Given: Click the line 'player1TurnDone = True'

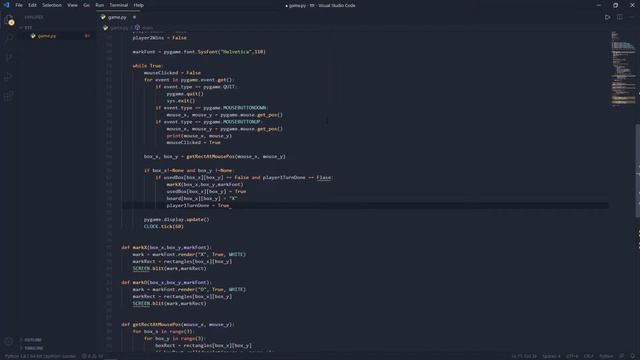Looking at the screenshot, I should pos(199,205).
